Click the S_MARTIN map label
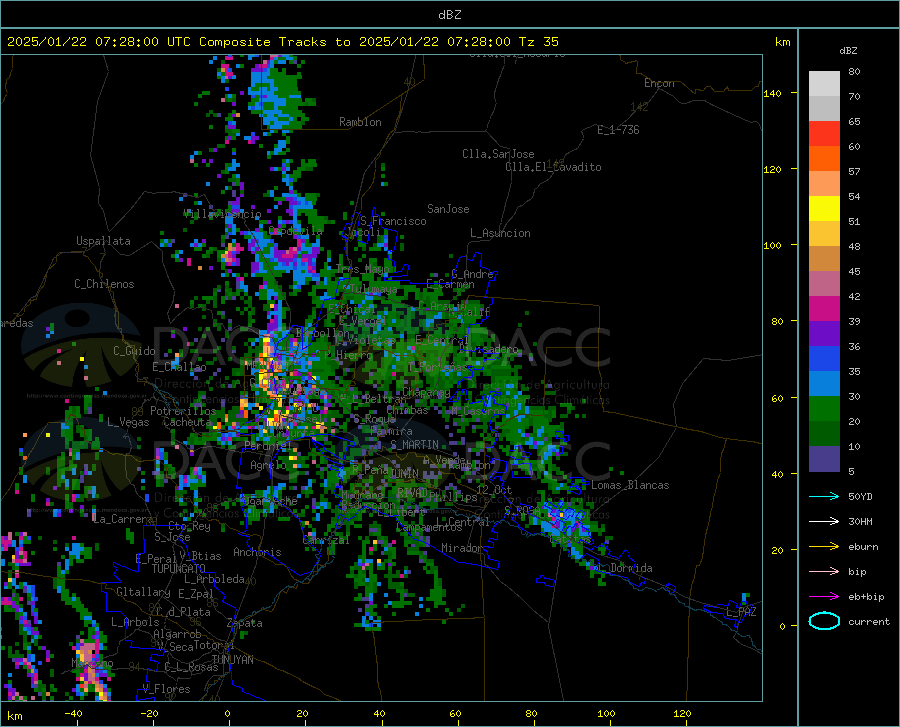 [x=414, y=445]
